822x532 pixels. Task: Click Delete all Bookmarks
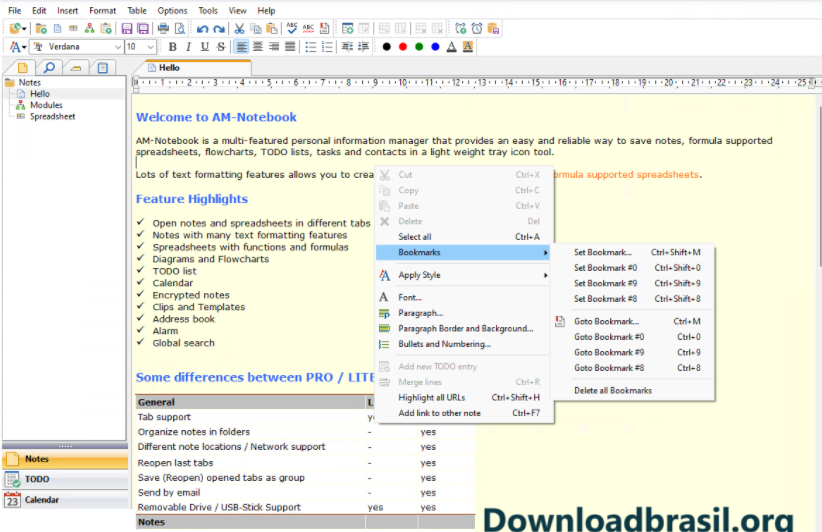pyautogui.click(x=634, y=390)
